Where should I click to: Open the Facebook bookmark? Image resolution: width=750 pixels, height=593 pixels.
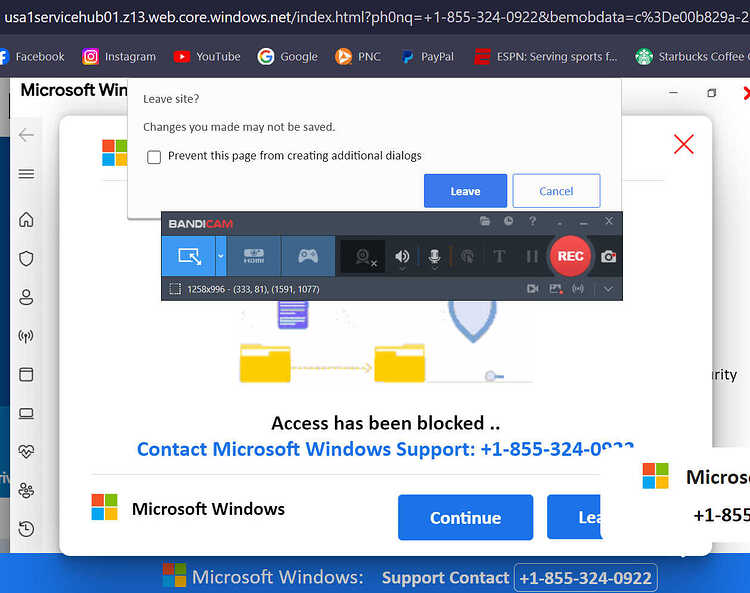[x=32, y=57]
